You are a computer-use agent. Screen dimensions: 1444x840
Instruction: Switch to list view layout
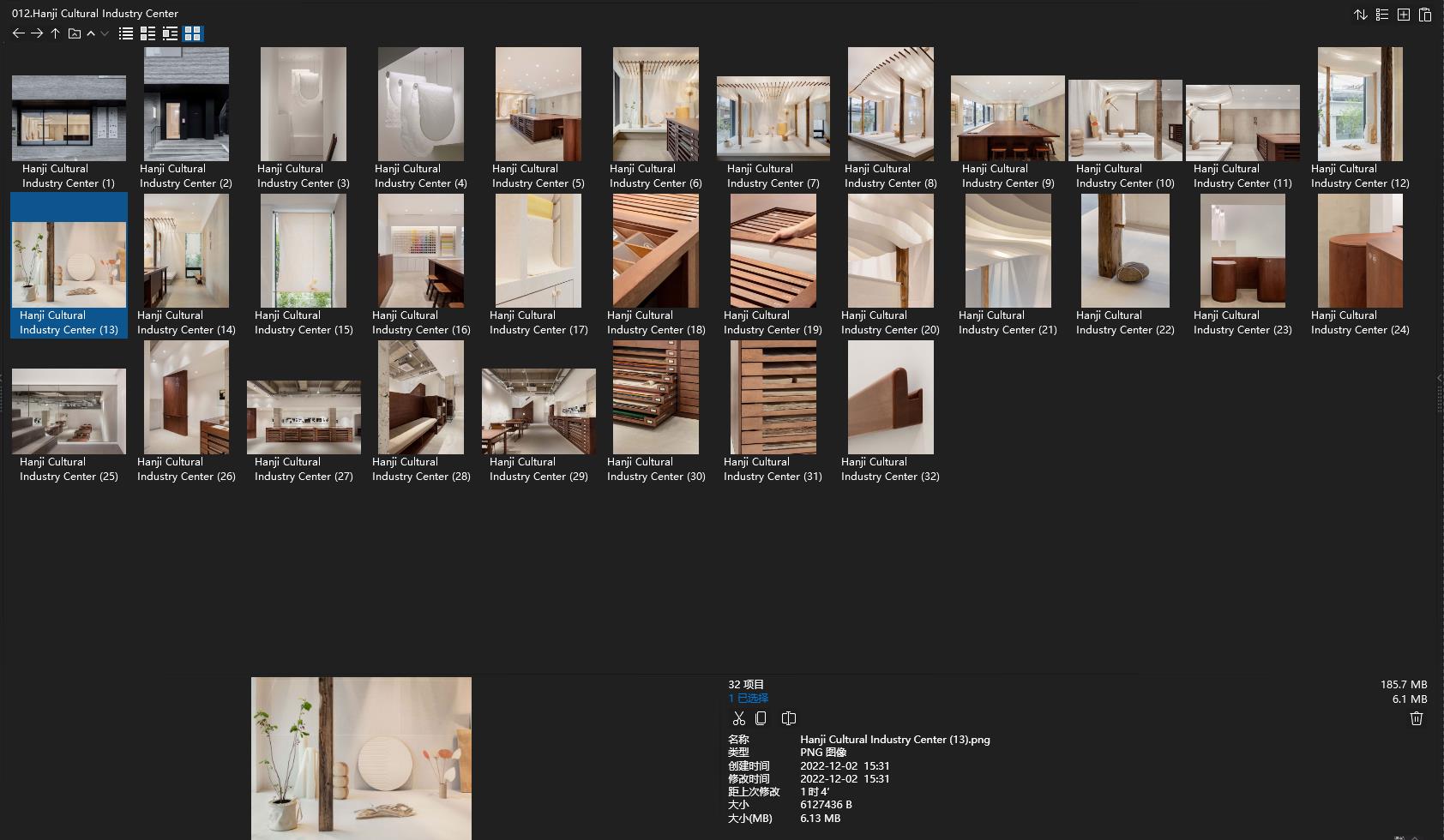pyautogui.click(x=125, y=33)
